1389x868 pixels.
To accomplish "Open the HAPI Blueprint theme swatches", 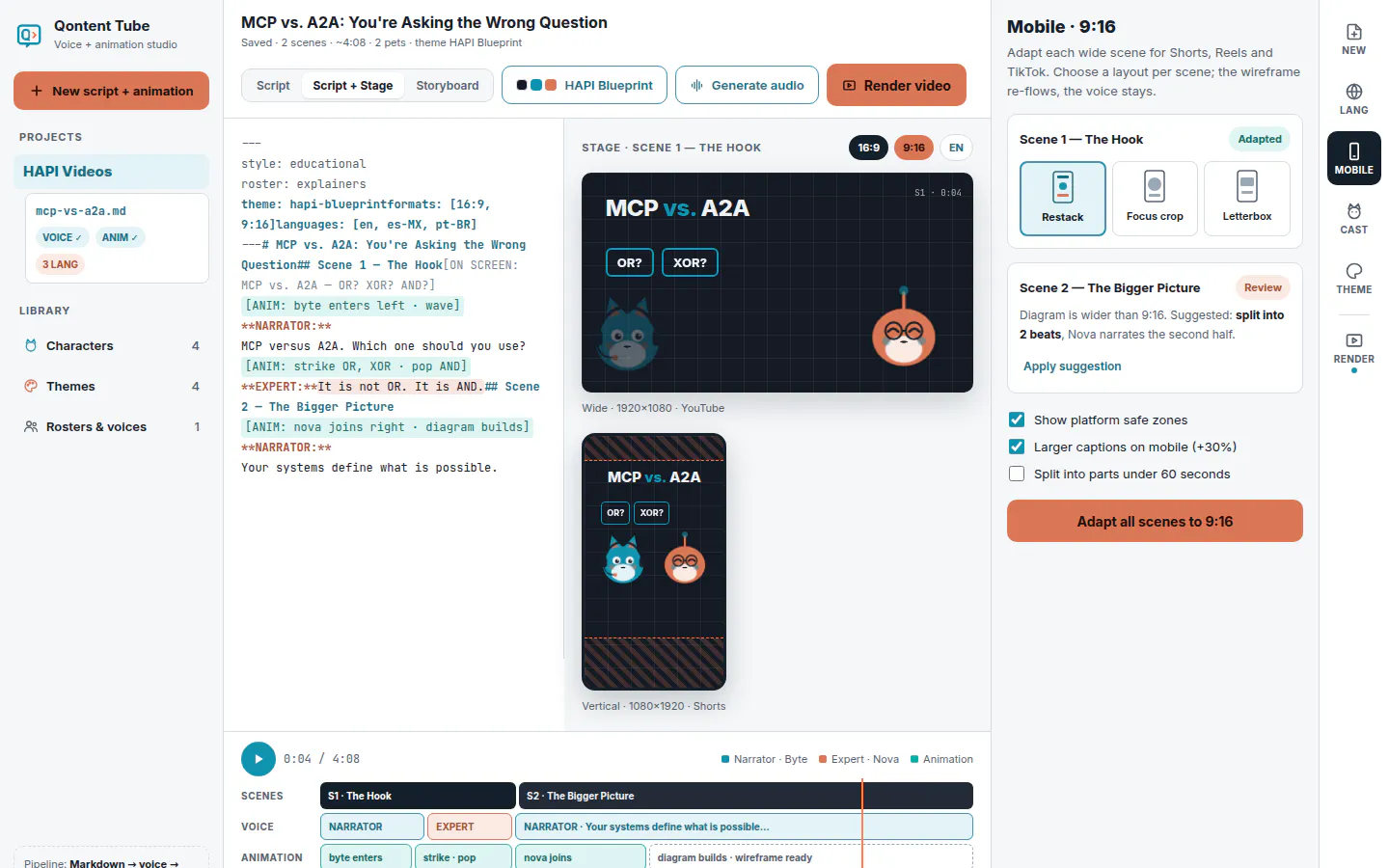I will (585, 86).
